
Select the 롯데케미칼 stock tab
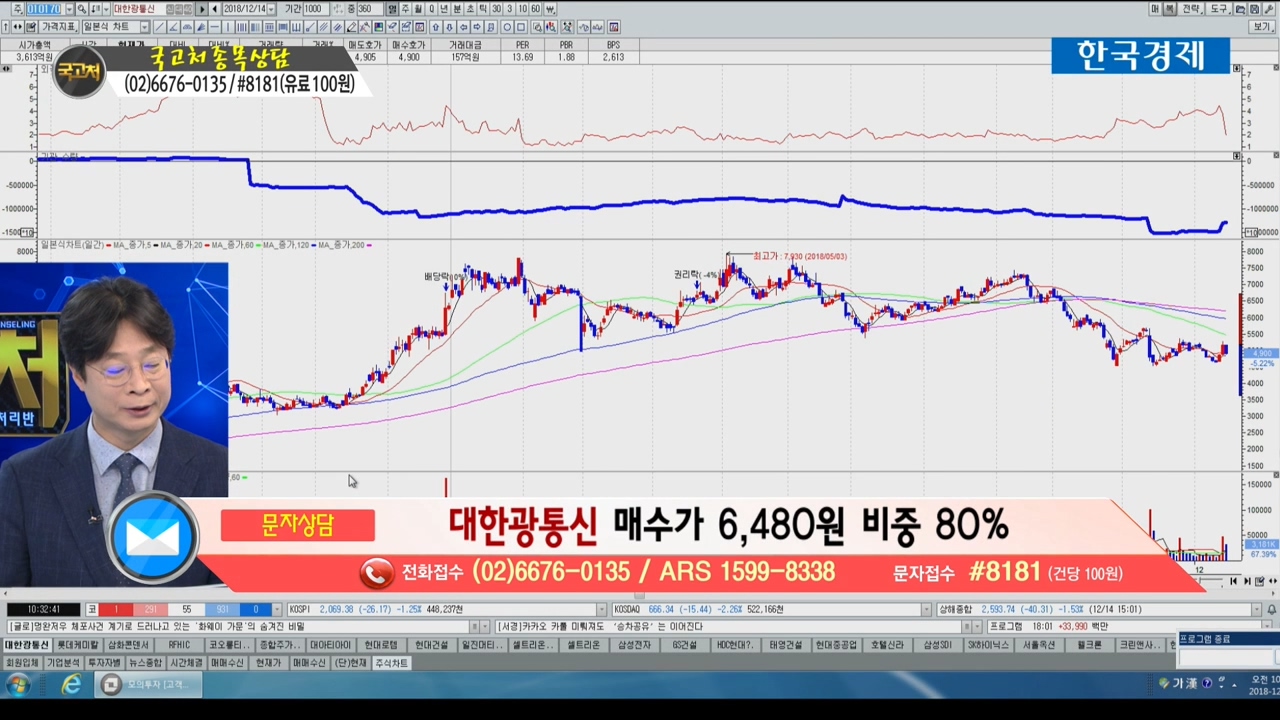77,645
